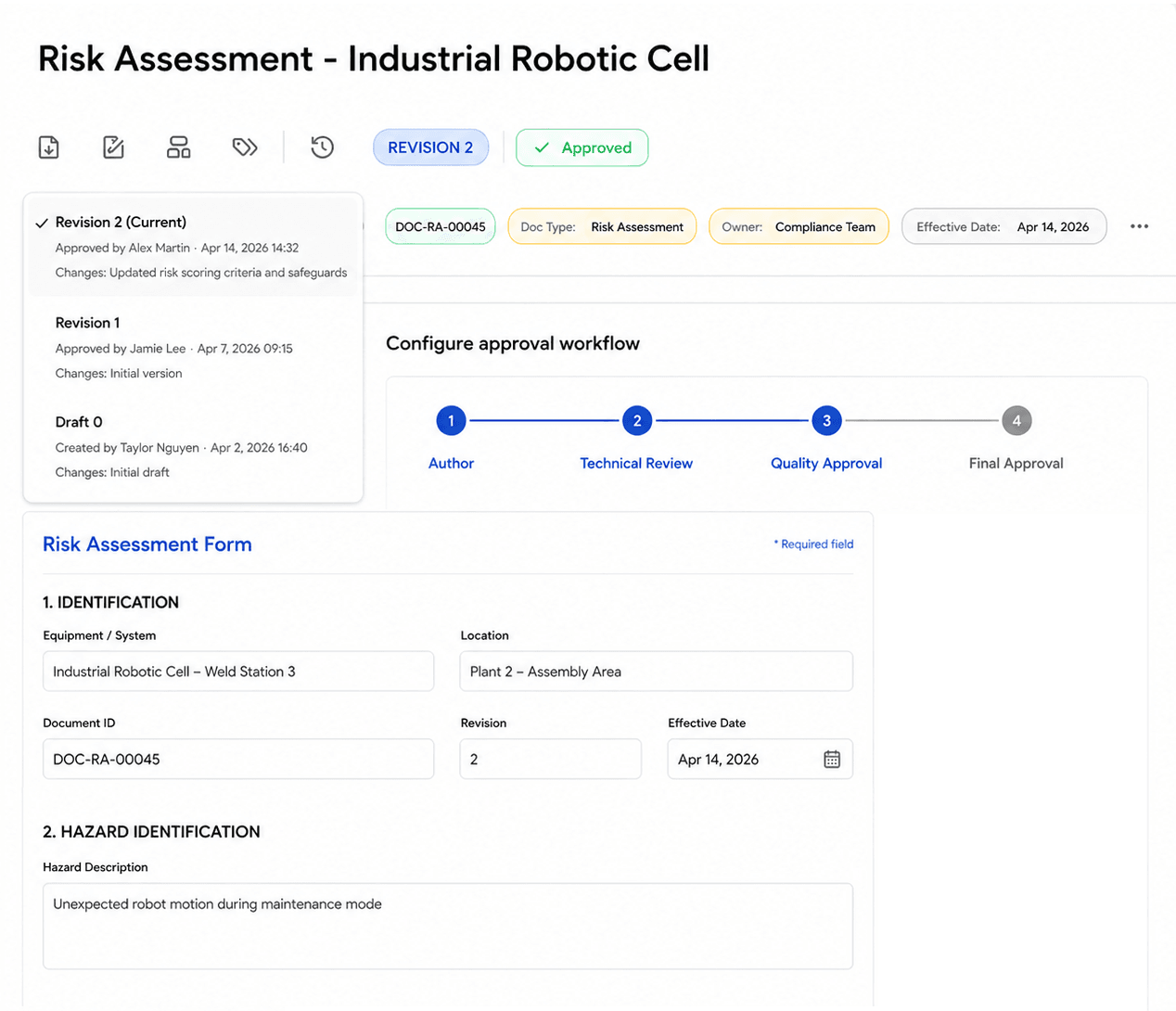Open the tags icon
Screen dimensions: 1176x1011
click(x=245, y=147)
